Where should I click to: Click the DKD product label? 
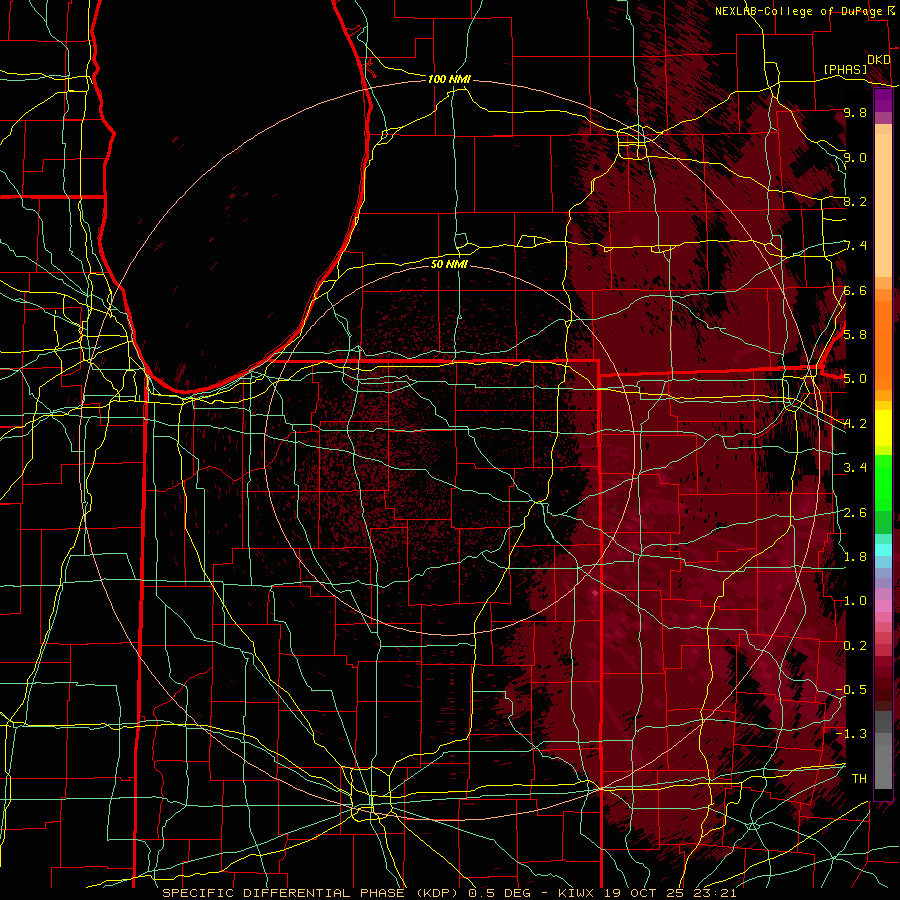[x=878, y=60]
